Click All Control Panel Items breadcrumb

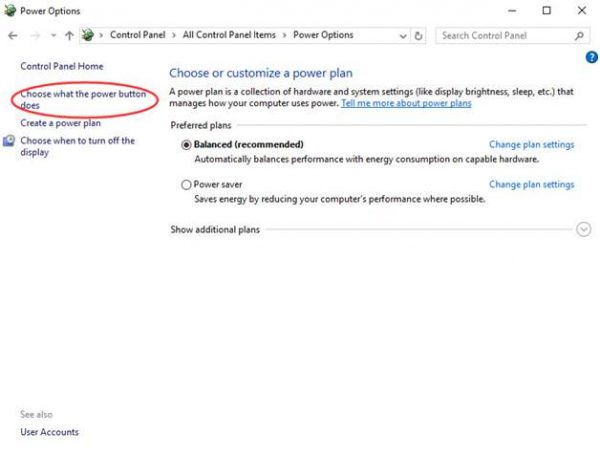[229, 35]
